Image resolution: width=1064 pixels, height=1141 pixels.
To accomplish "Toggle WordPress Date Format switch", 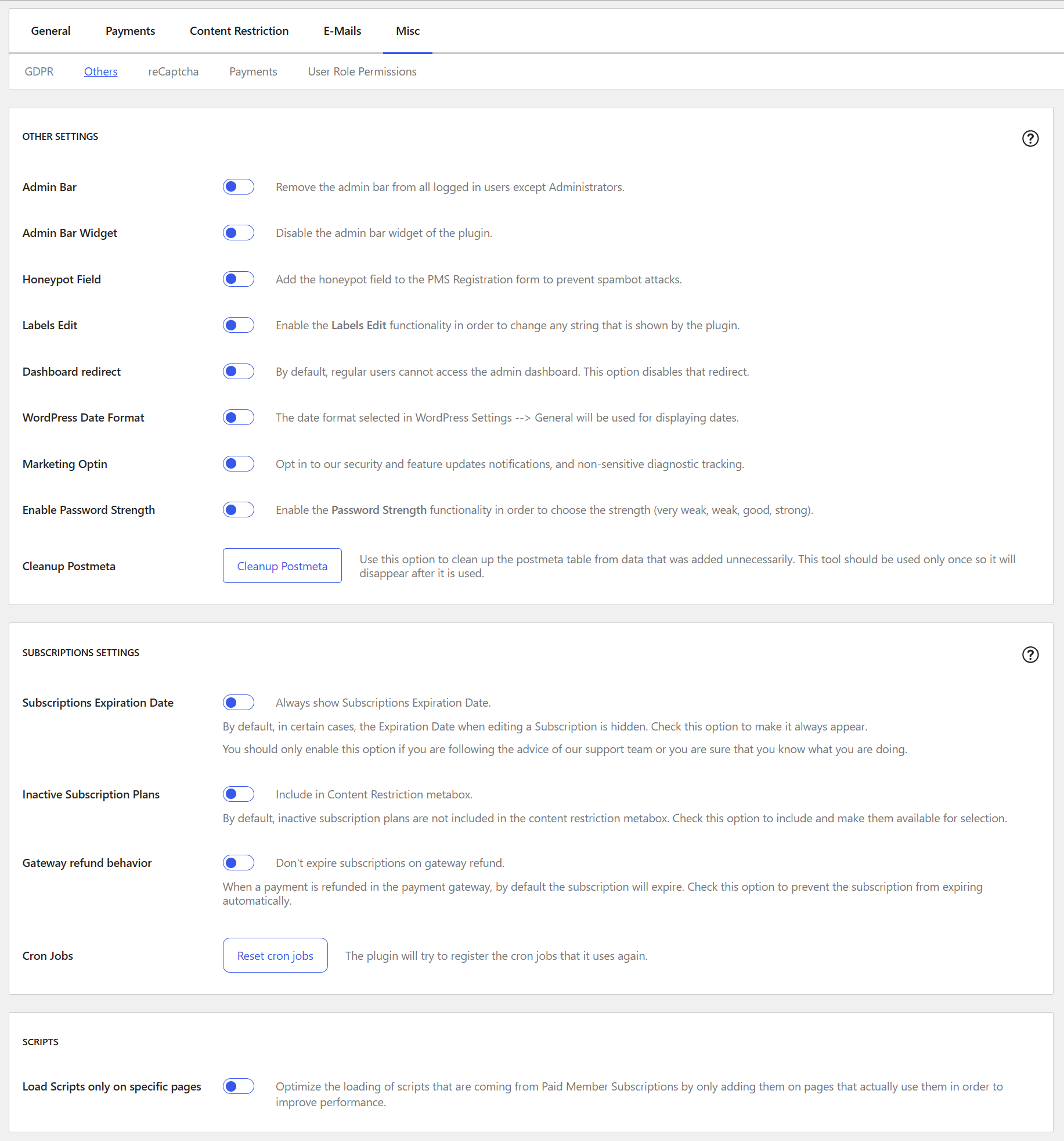I will tap(239, 417).
